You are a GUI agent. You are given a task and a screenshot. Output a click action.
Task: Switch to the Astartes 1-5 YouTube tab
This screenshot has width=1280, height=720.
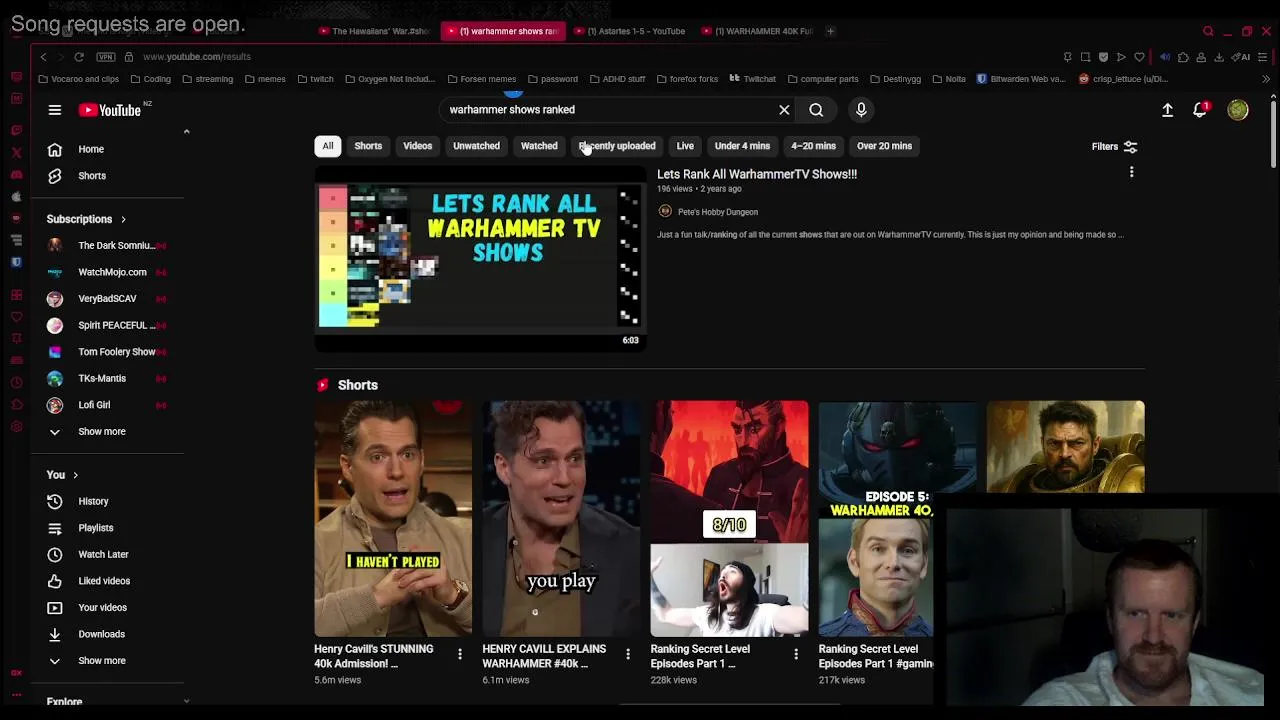[x=630, y=31]
